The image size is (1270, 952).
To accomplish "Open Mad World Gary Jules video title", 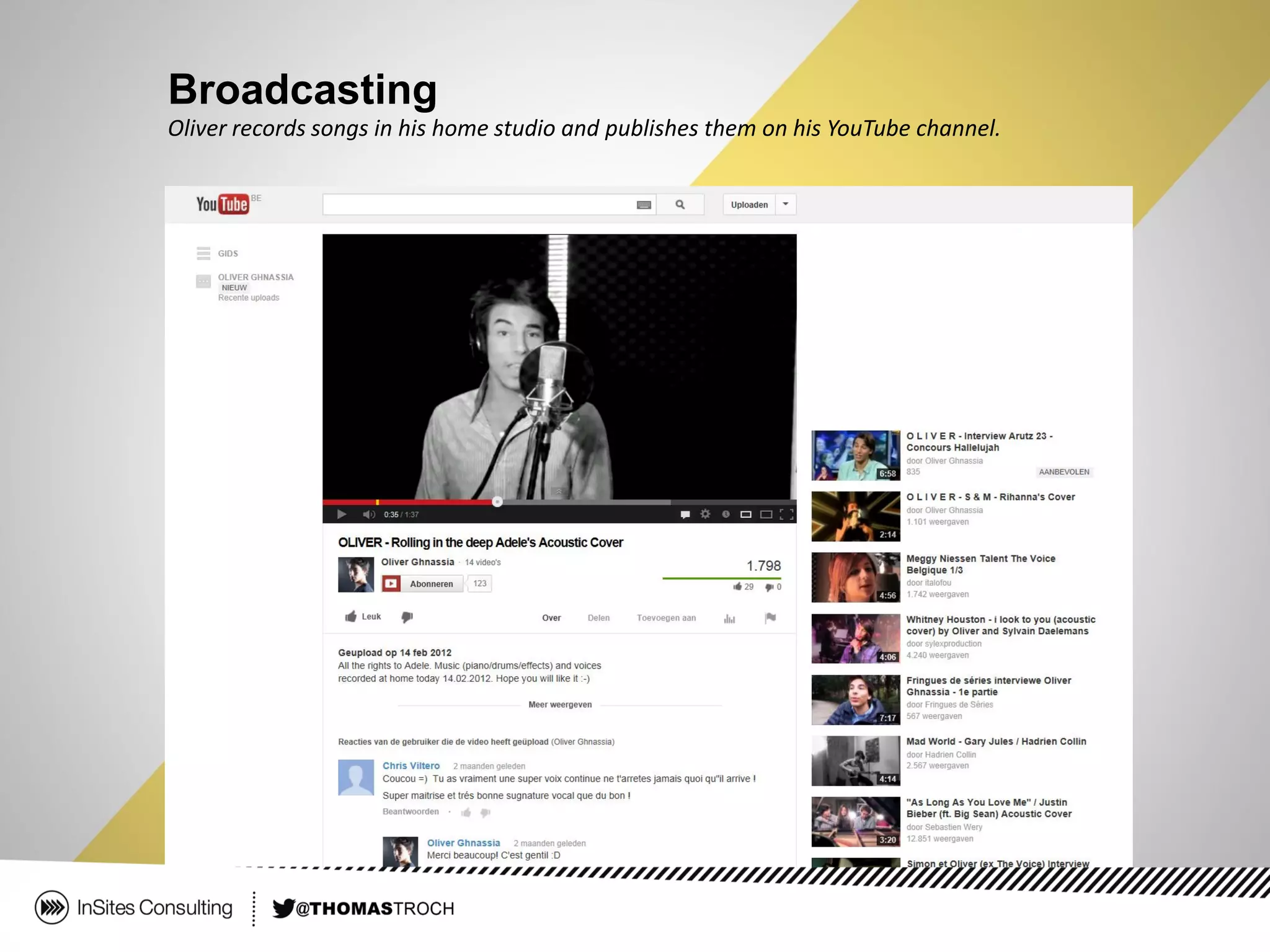I will coord(996,741).
